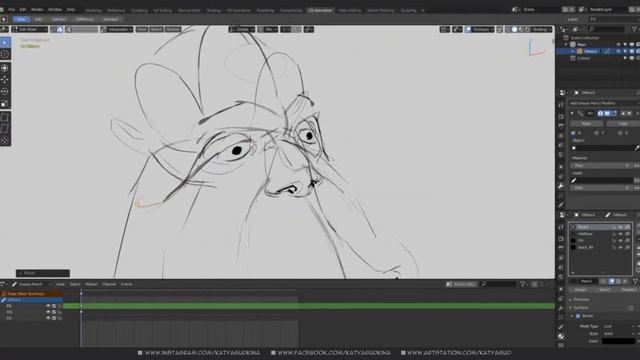640x360 pixels.
Task: Switch to solid viewport shading
Action: (x=515, y=29)
